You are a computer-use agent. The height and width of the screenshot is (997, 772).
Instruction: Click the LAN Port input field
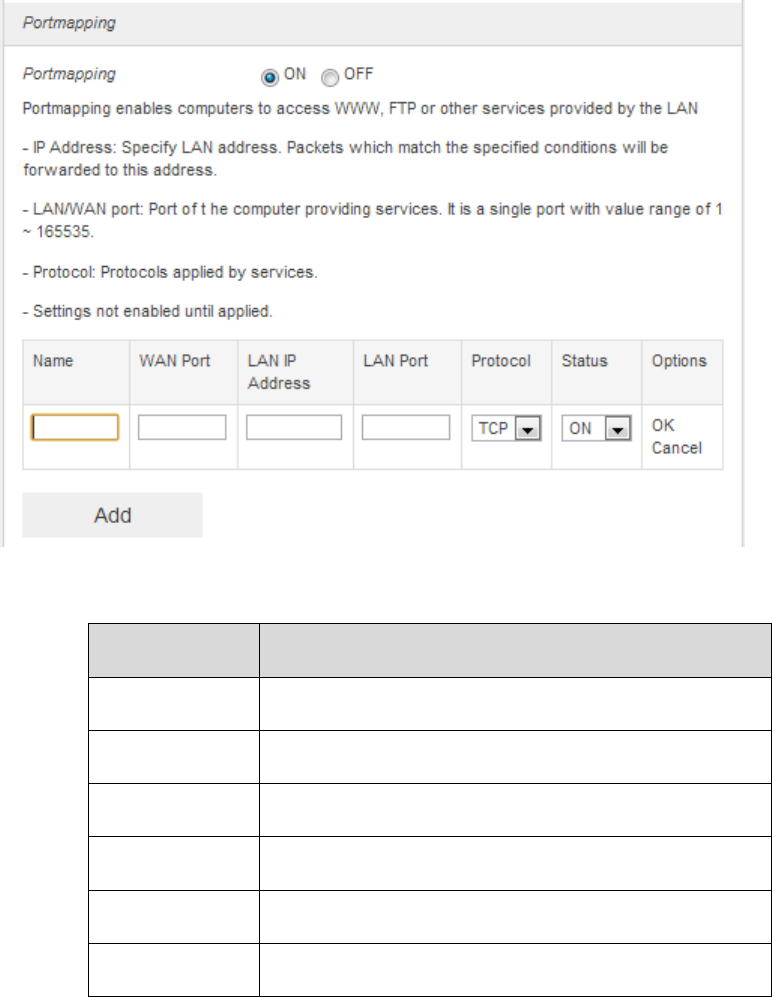406,427
